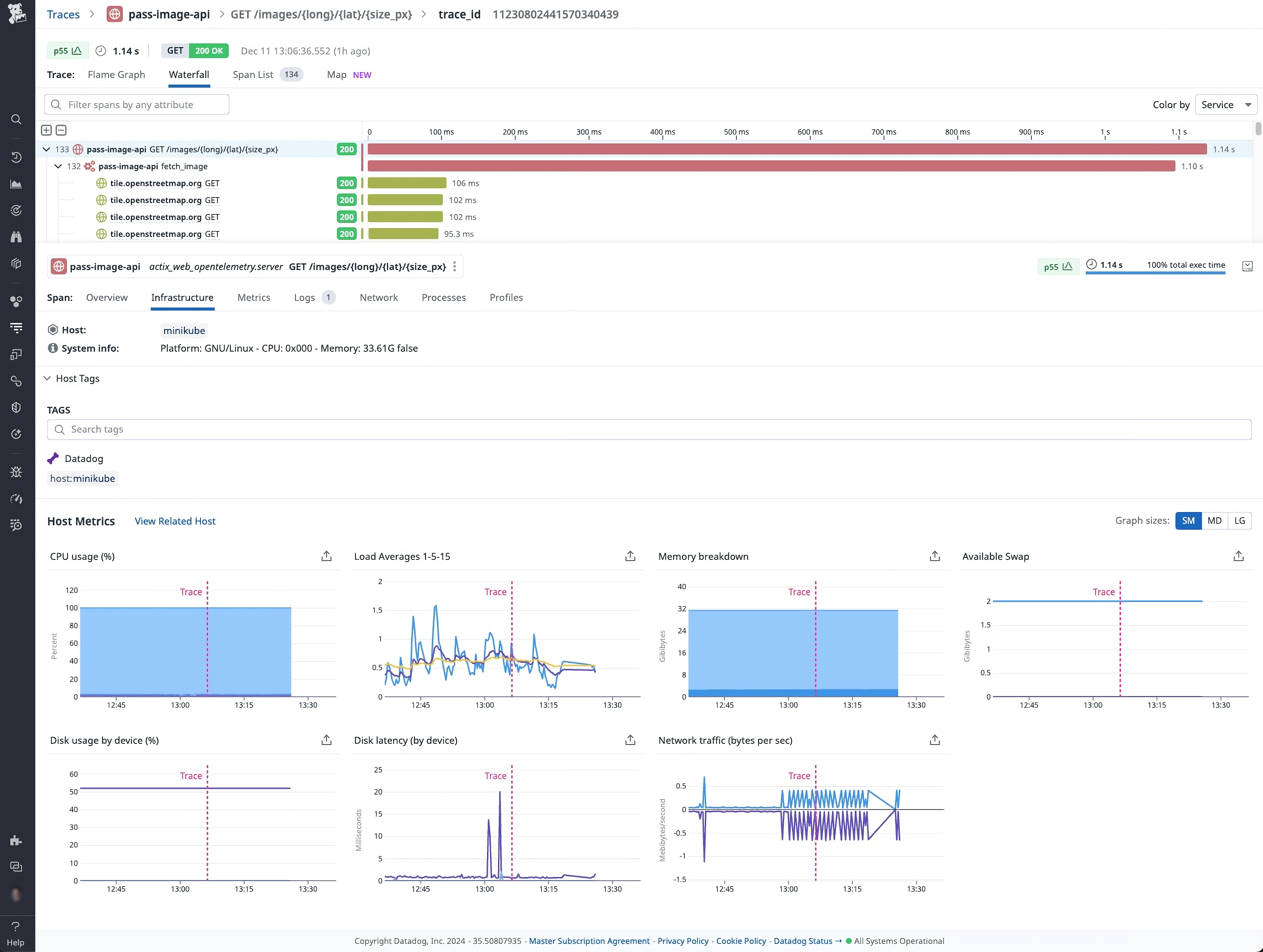This screenshot has height=952, width=1263.
Task: Open the Dashboards chart icon in sidebar
Action: tap(16, 183)
